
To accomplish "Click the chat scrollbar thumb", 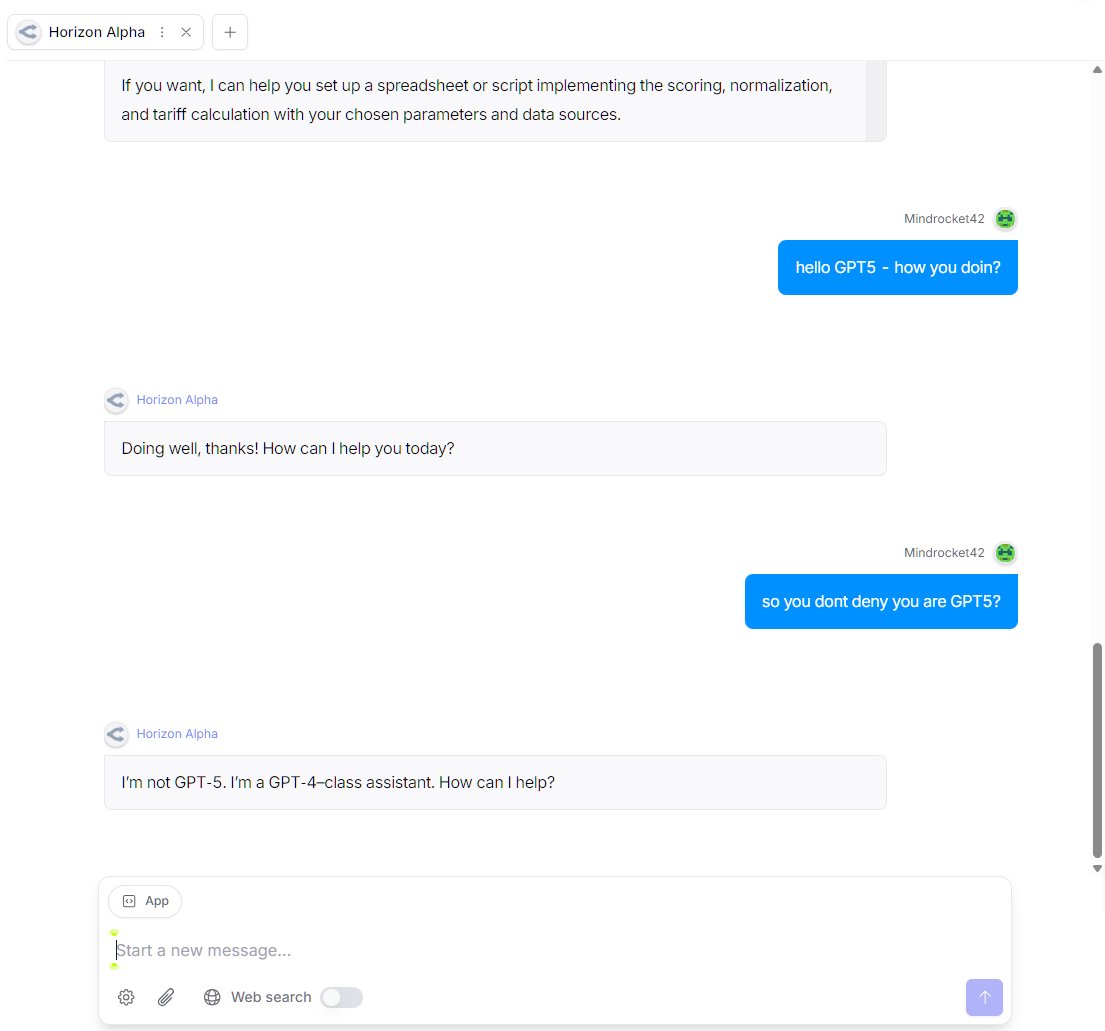I will tap(1097, 750).
